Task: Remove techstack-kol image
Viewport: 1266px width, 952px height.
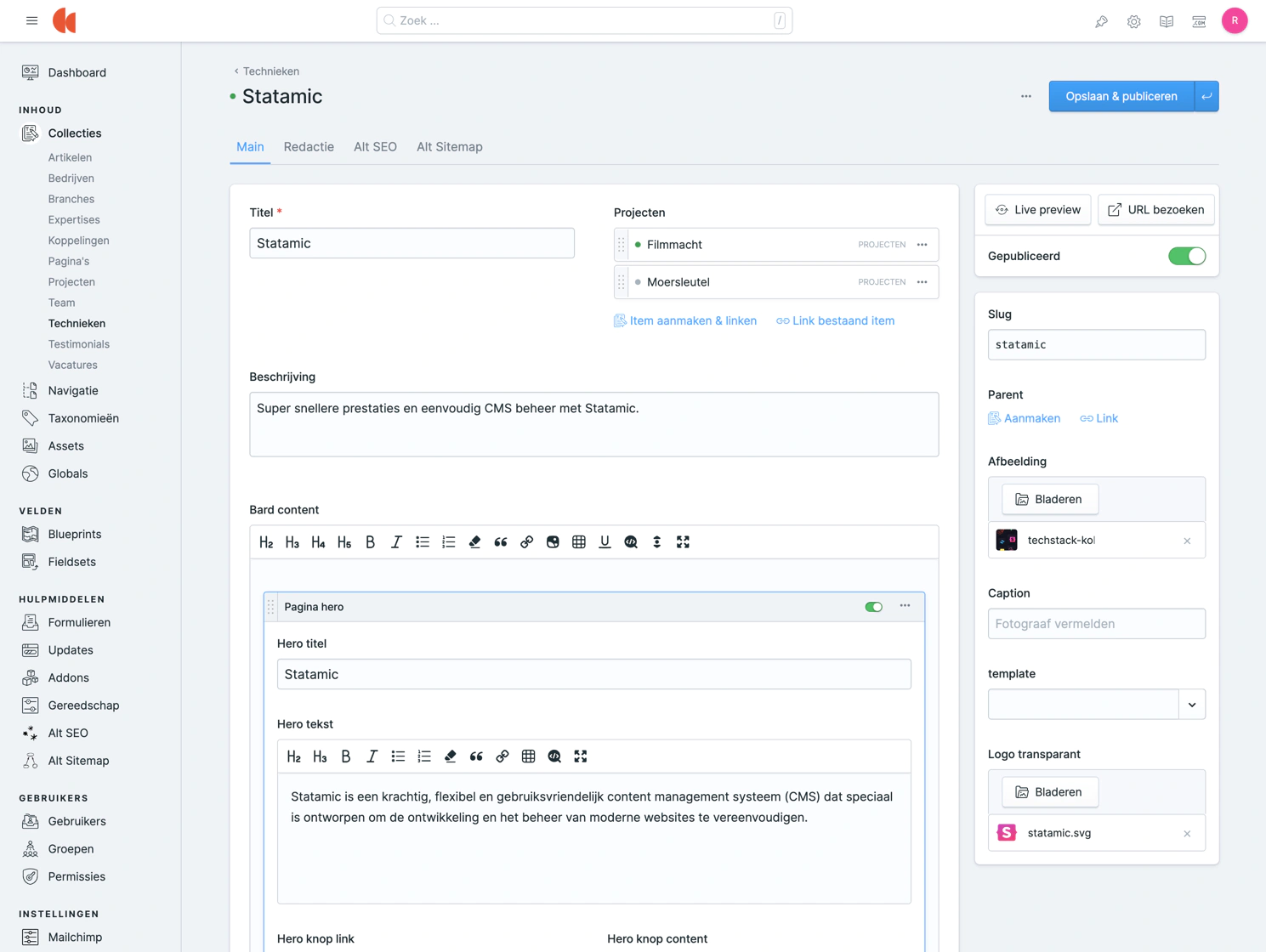Action: [x=1187, y=541]
